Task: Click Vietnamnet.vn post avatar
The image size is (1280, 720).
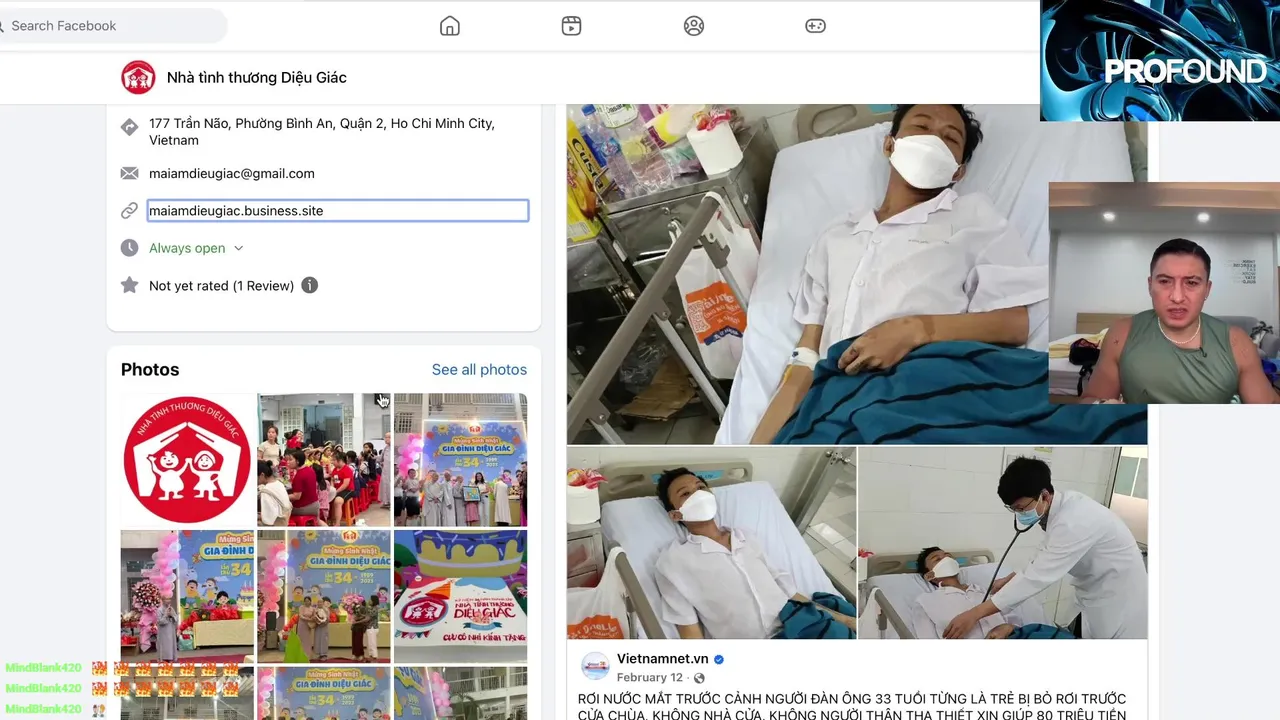Action: click(x=595, y=667)
